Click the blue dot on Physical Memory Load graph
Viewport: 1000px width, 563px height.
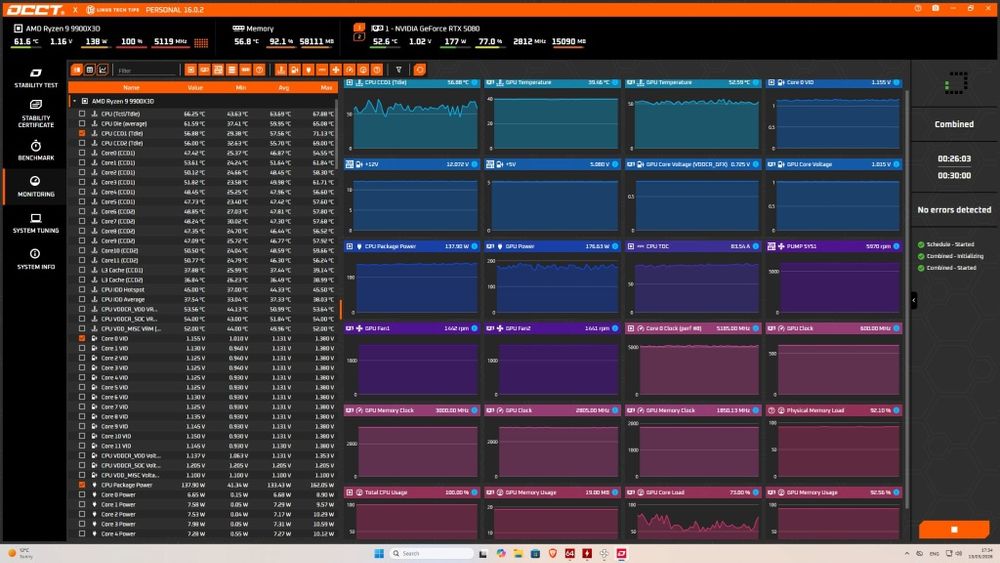897,410
